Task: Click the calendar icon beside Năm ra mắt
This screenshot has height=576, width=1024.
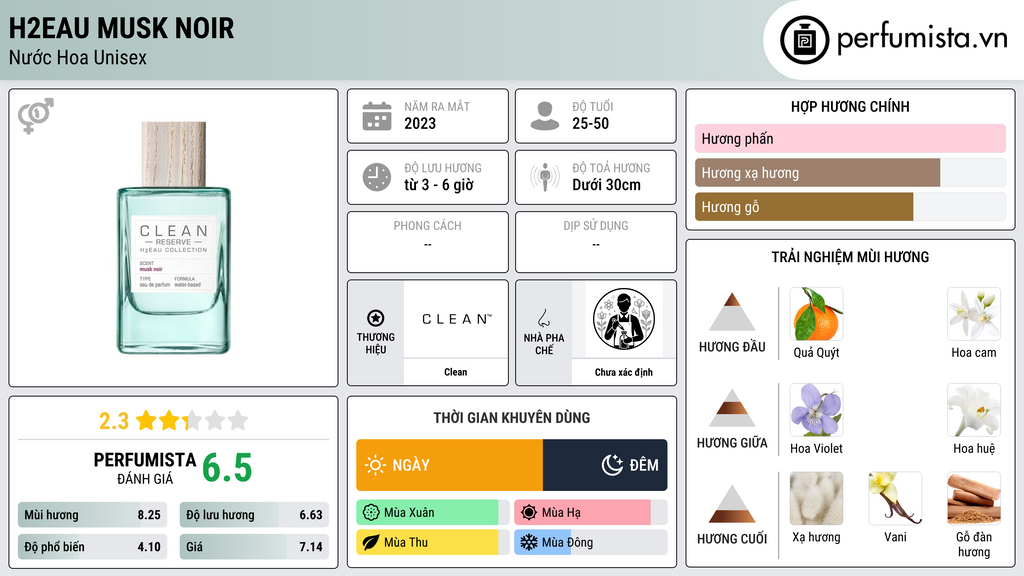Action: 377,116
